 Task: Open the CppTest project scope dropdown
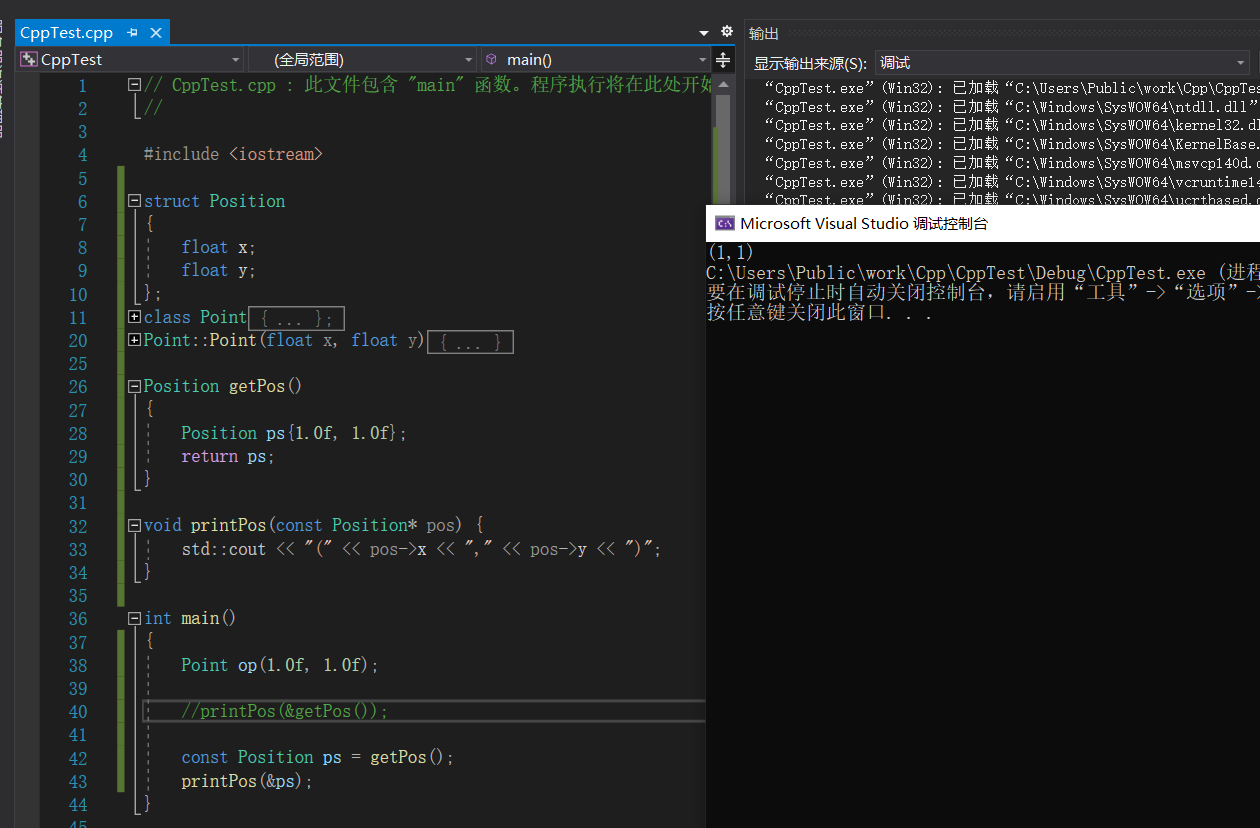coord(235,60)
